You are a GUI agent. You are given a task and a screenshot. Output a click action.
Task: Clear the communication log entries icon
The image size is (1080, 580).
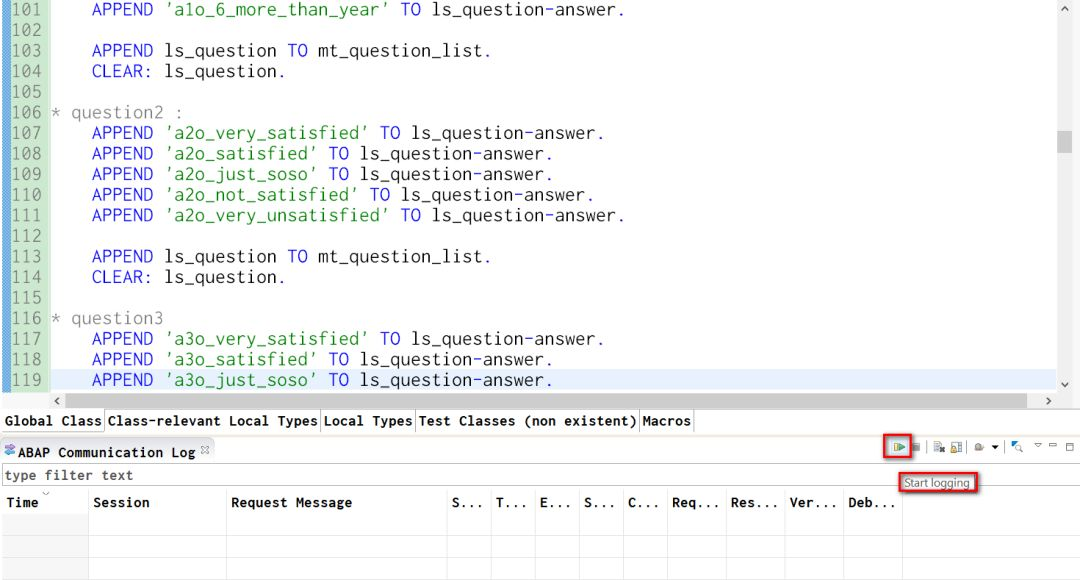click(x=939, y=447)
